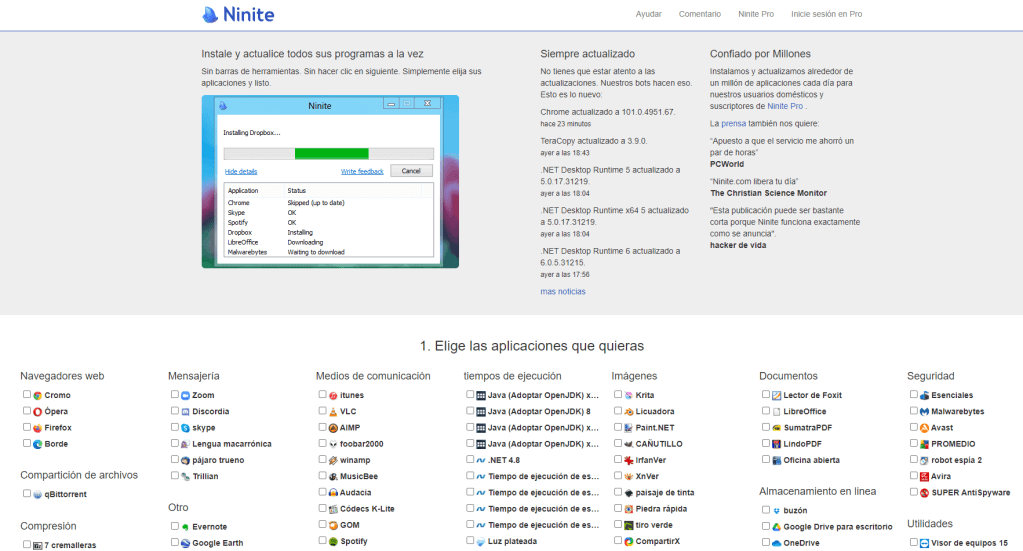1023x551 pixels.
Task: Click Hide details in installer screenshot
Action: (x=241, y=171)
